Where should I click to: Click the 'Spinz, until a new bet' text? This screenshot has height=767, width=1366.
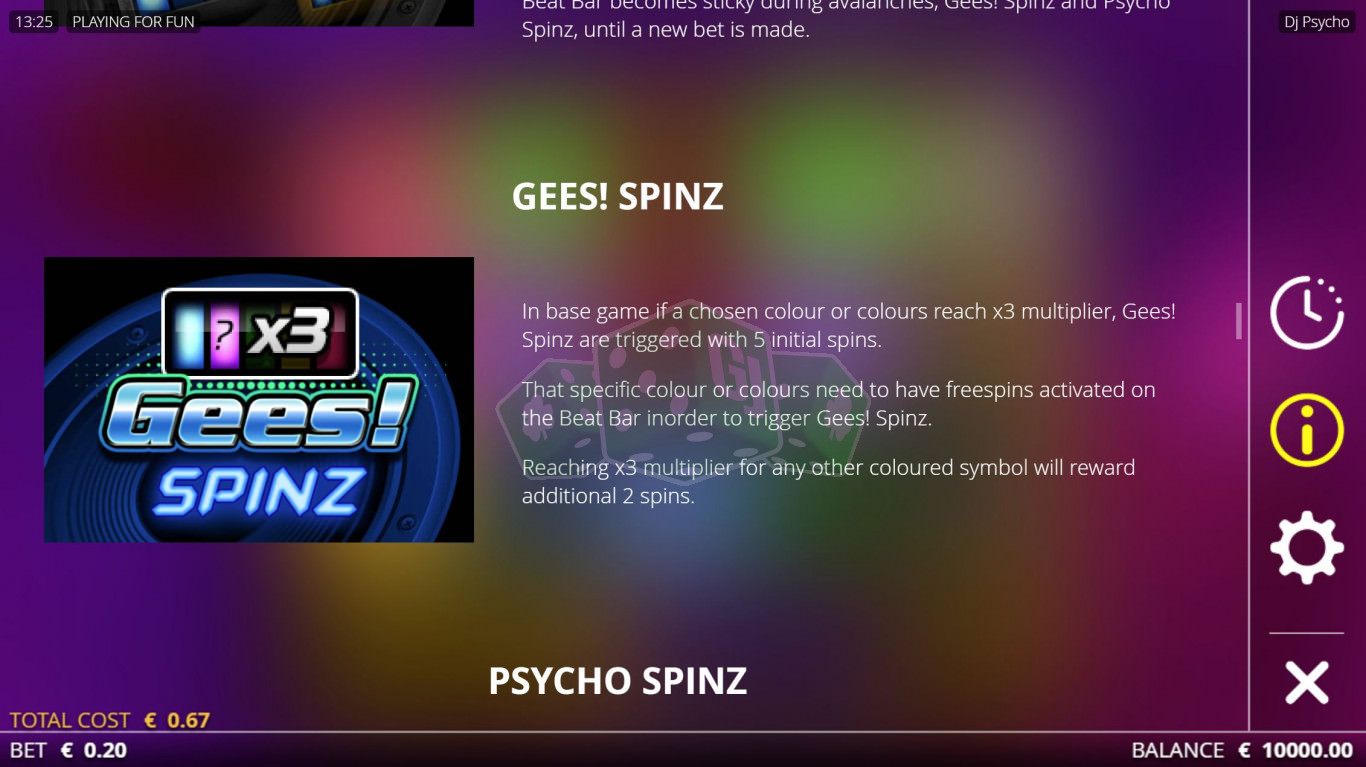(x=665, y=29)
